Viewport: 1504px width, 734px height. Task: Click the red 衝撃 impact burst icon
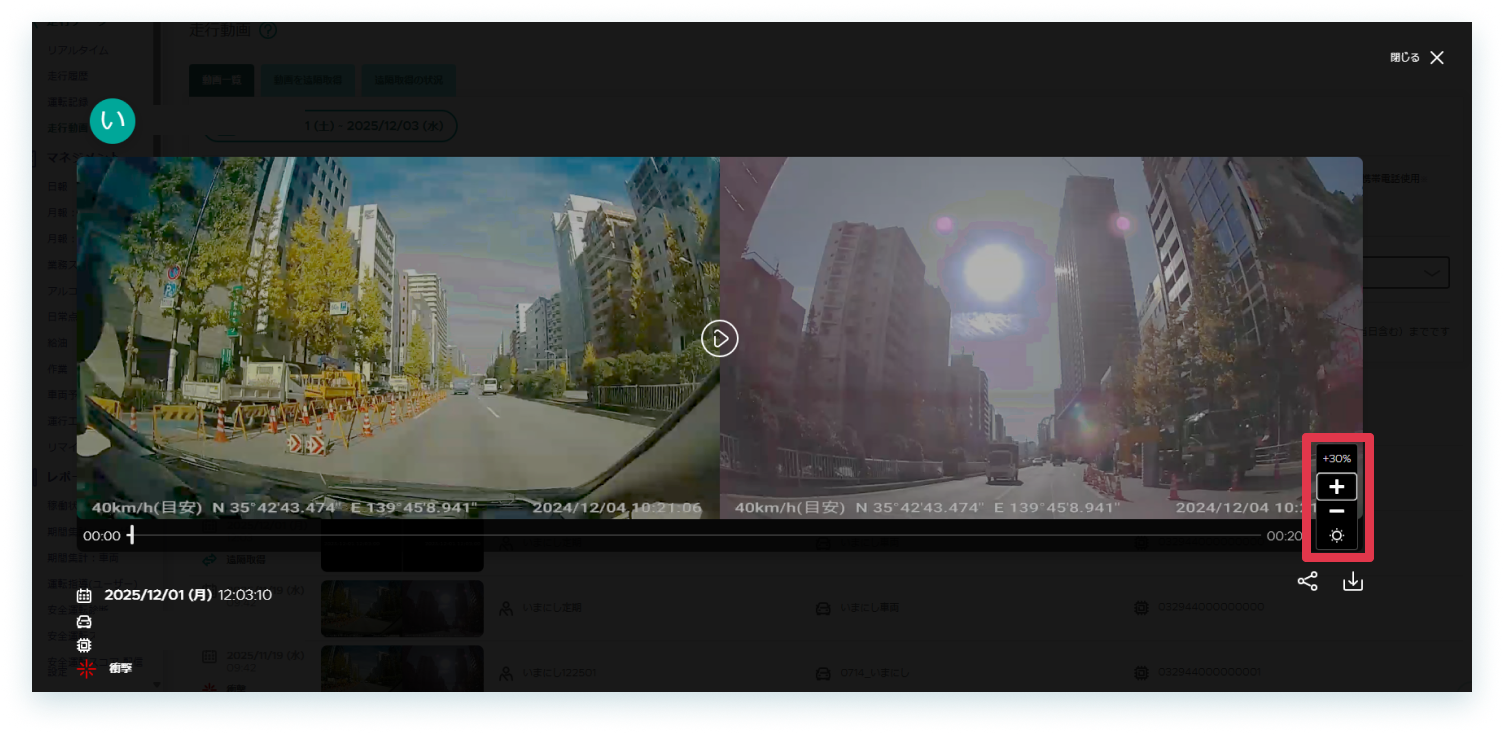[x=86, y=669]
